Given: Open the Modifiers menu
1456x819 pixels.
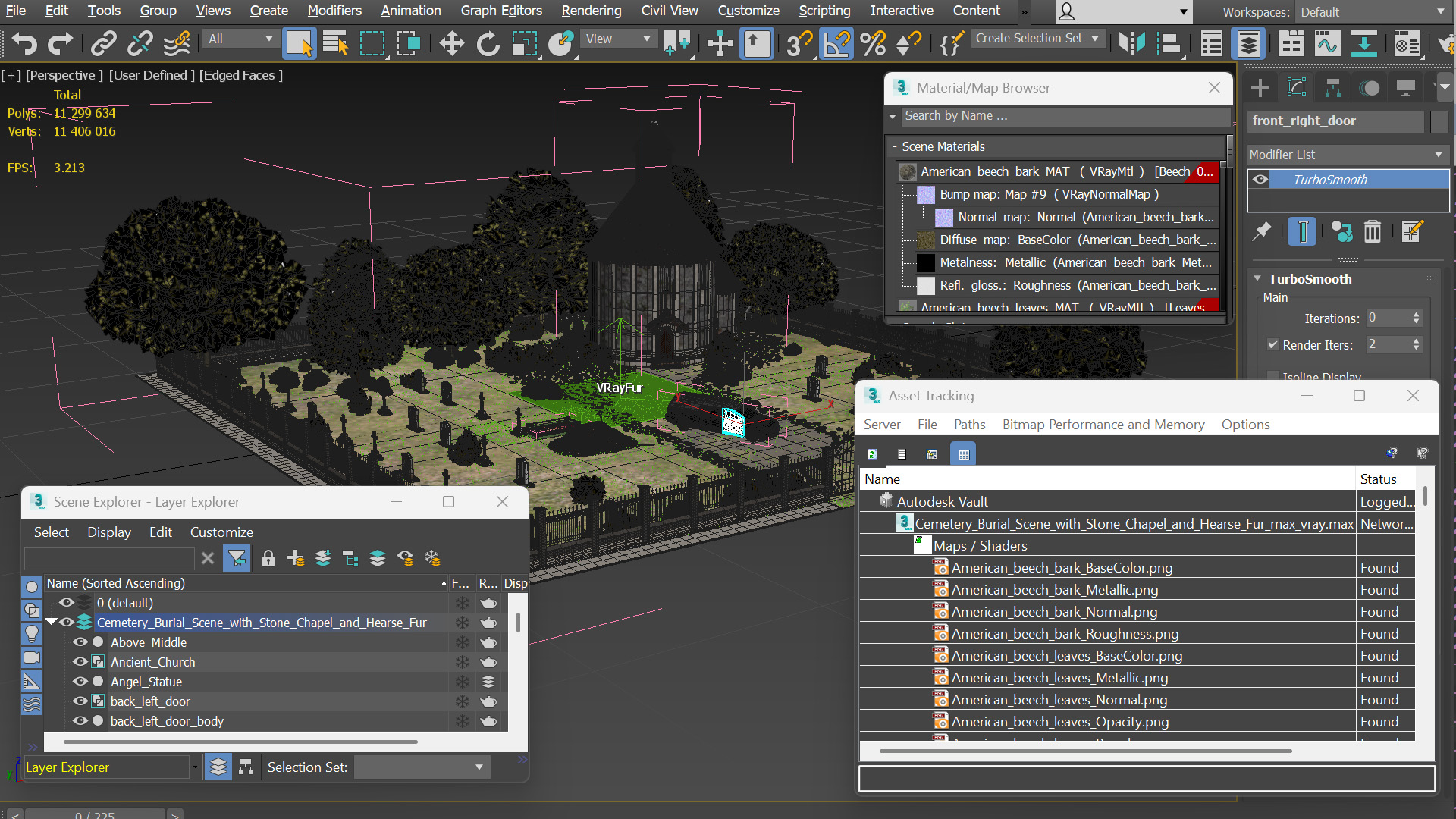Looking at the screenshot, I should tap(334, 11).
